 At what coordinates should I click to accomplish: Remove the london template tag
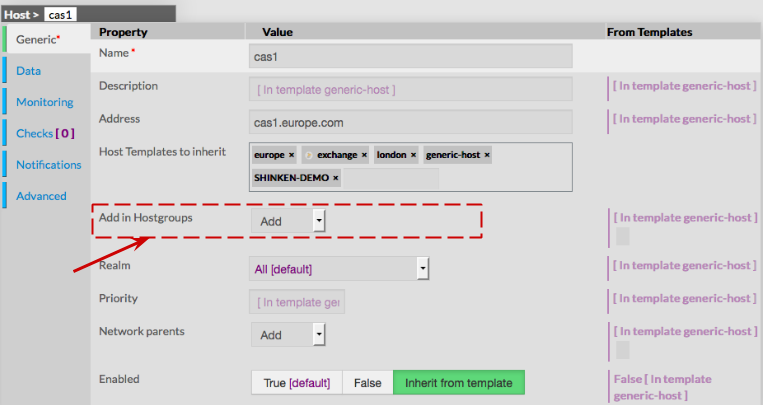pyautogui.click(x=413, y=156)
